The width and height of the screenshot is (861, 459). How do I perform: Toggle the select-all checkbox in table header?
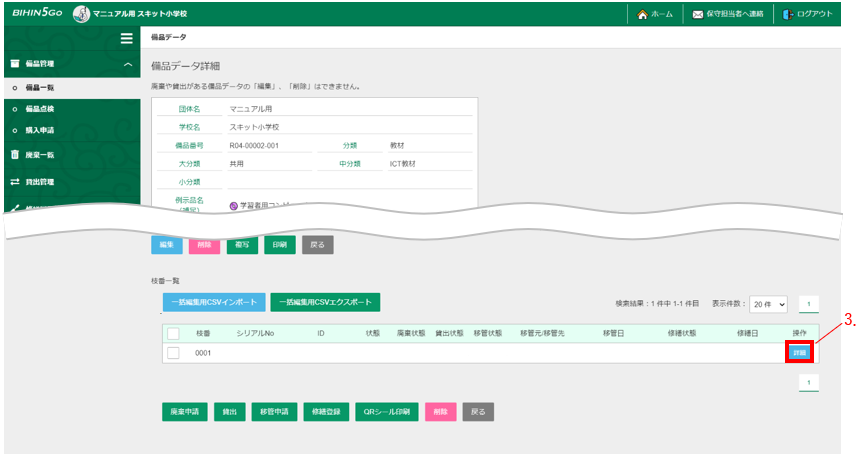[x=173, y=333]
